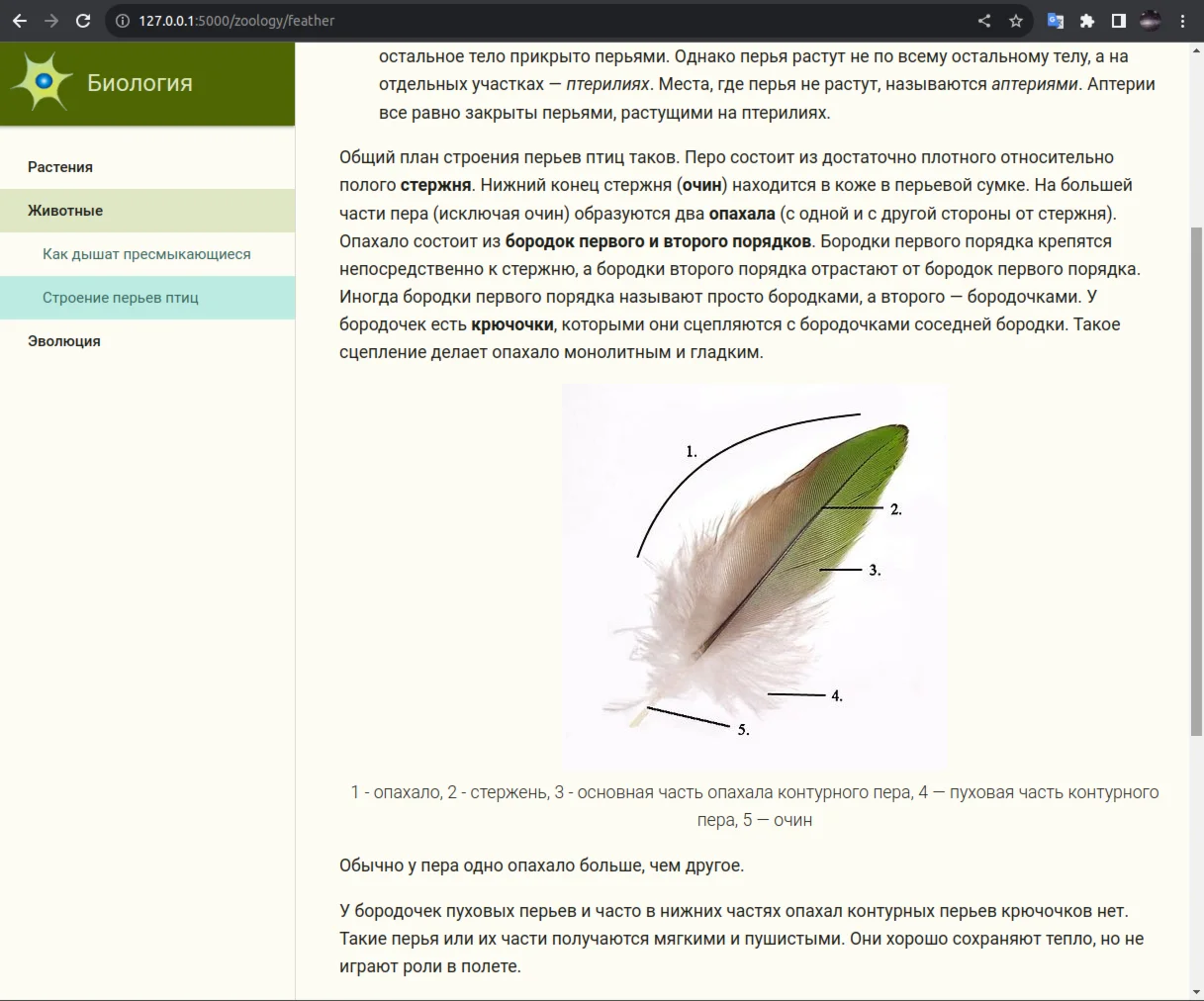
Task: Open Как дышат пресмыкающиеся page
Action: [146, 254]
